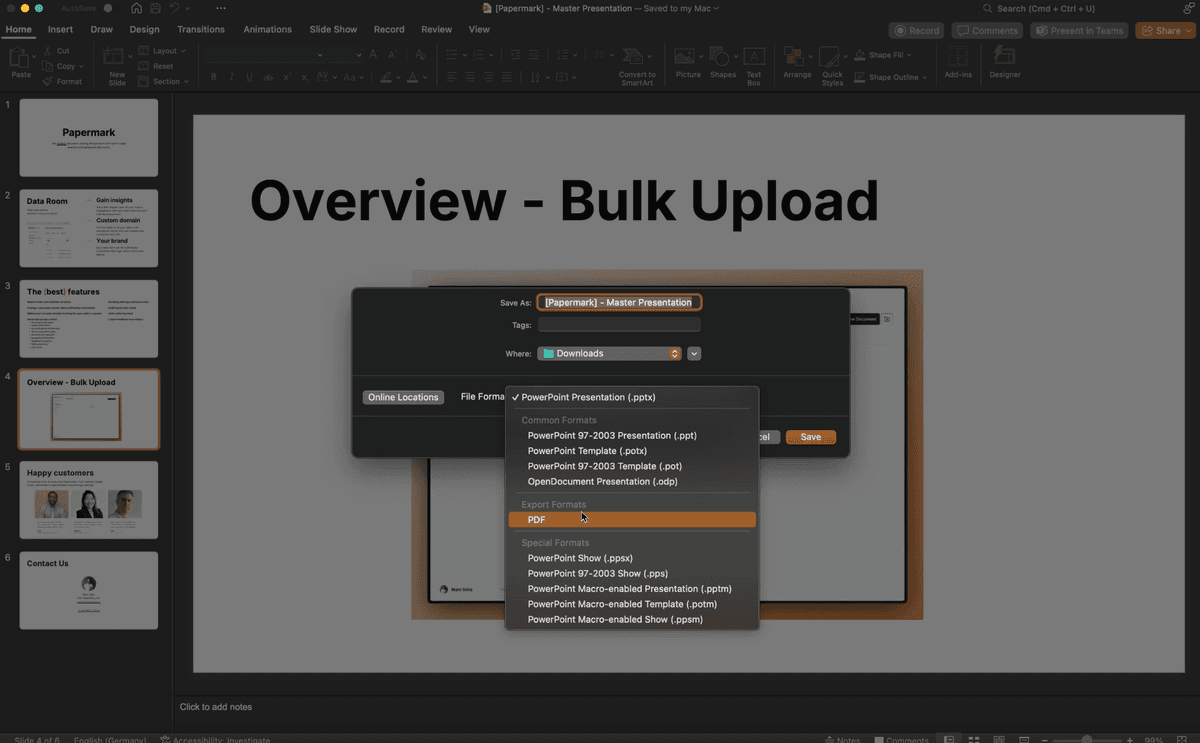Switch to the Transitions ribbon tab
This screenshot has height=743, width=1200.
(x=201, y=29)
